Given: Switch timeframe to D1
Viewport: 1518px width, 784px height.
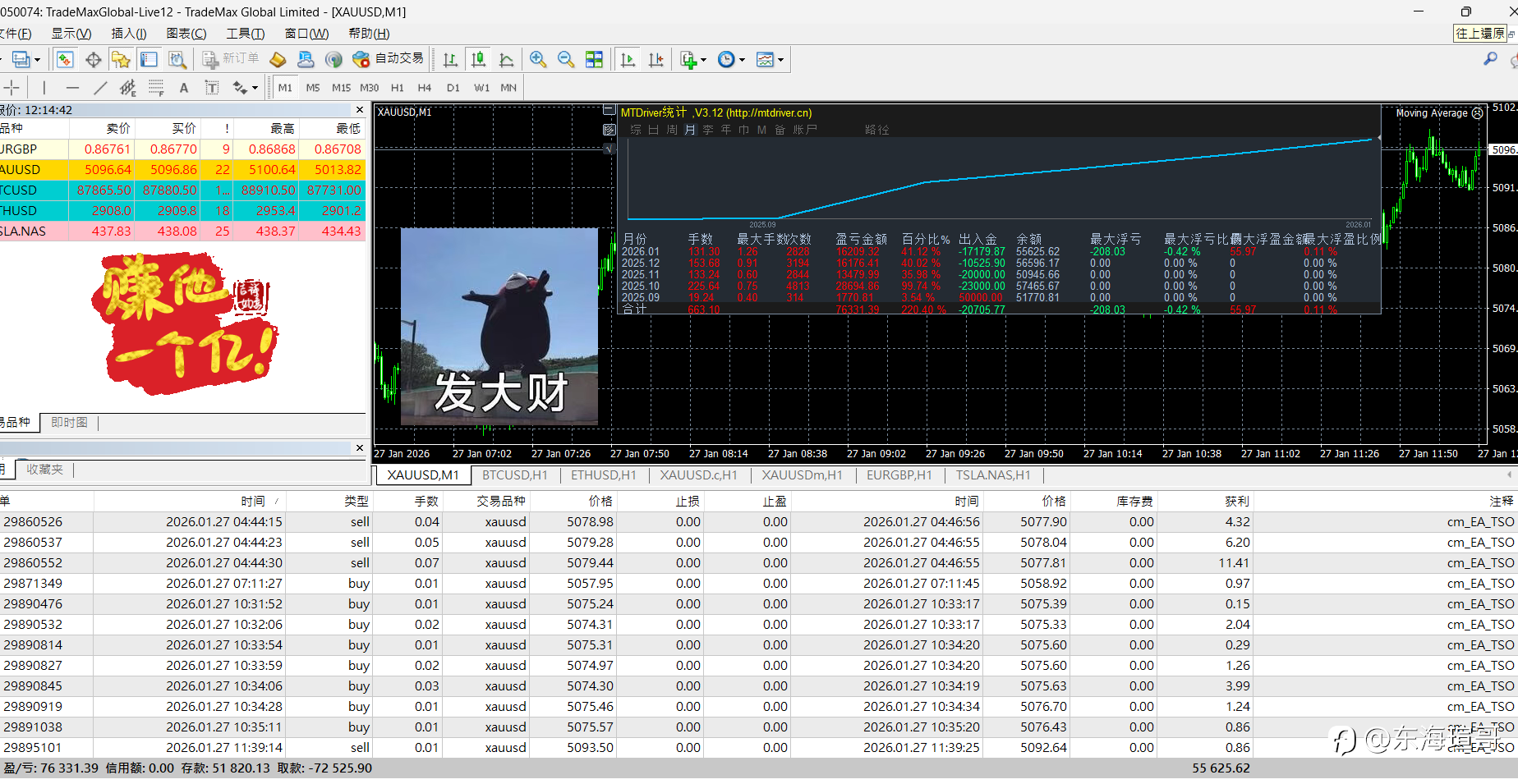Looking at the screenshot, I should (453, 88).
